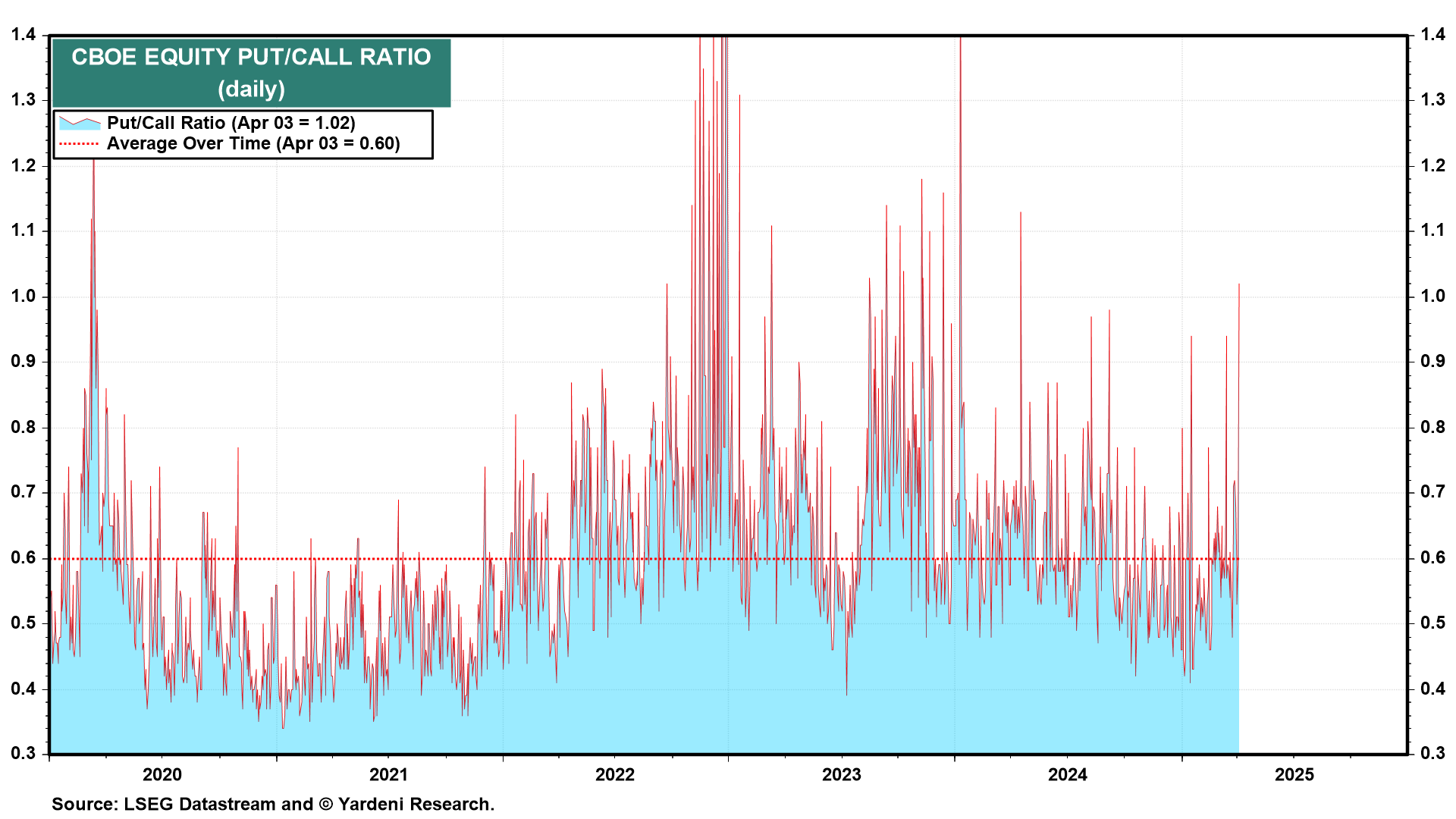The width and height of the screenshot is (1456, 819).
Task: Click the left axis 0.9 value label
Action: tap(23, 361)
